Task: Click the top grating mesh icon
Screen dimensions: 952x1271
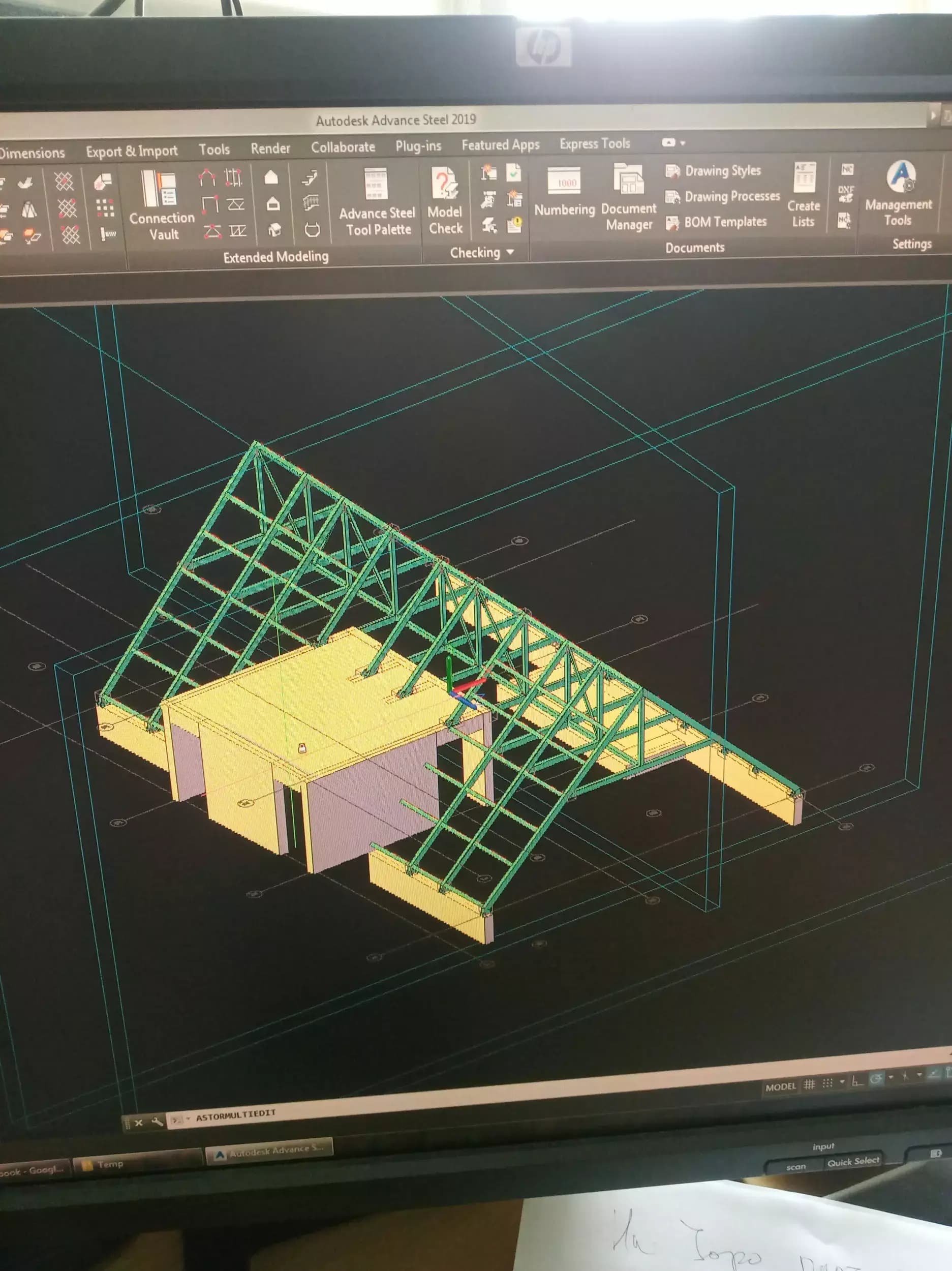Action: pos(65,181)
